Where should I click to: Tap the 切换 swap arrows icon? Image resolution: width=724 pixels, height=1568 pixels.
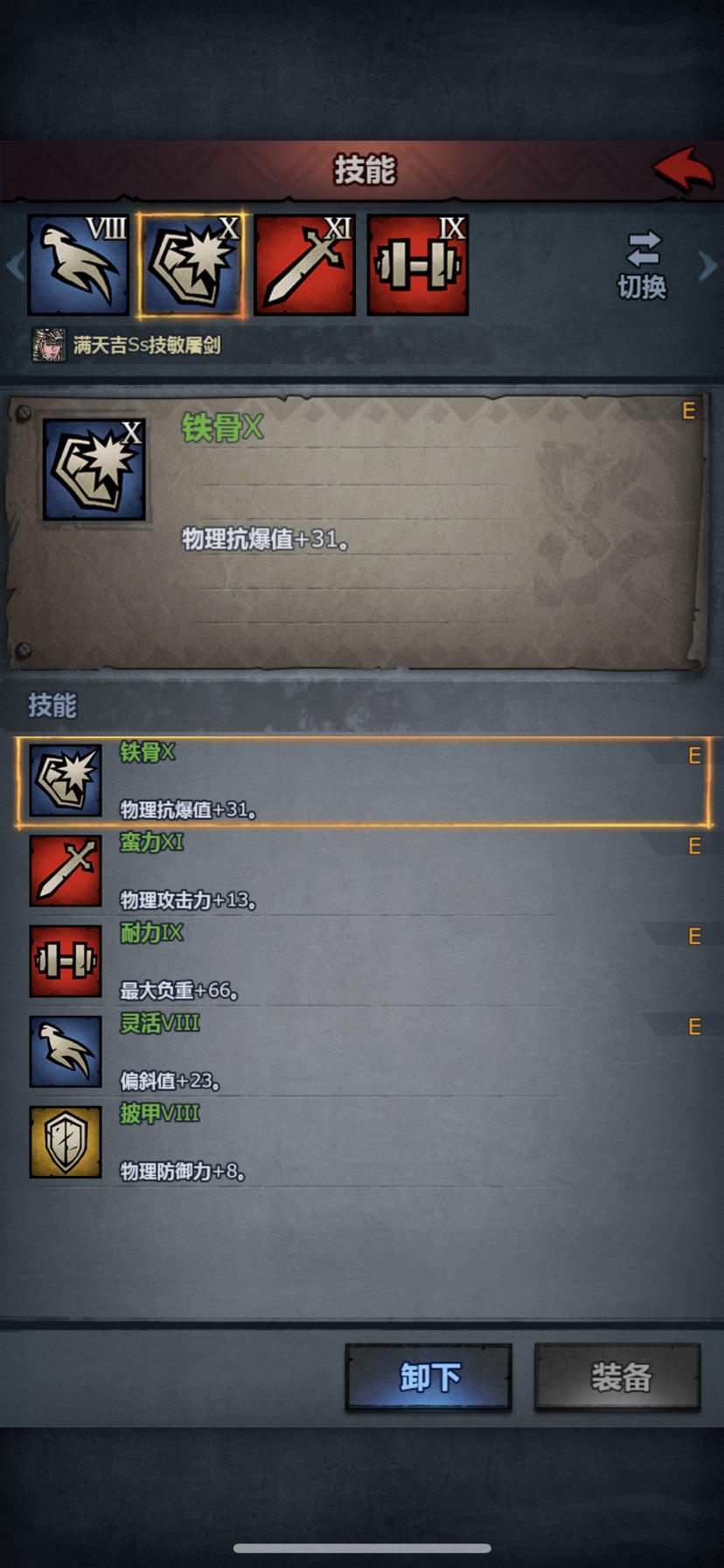tap(643, 249)
